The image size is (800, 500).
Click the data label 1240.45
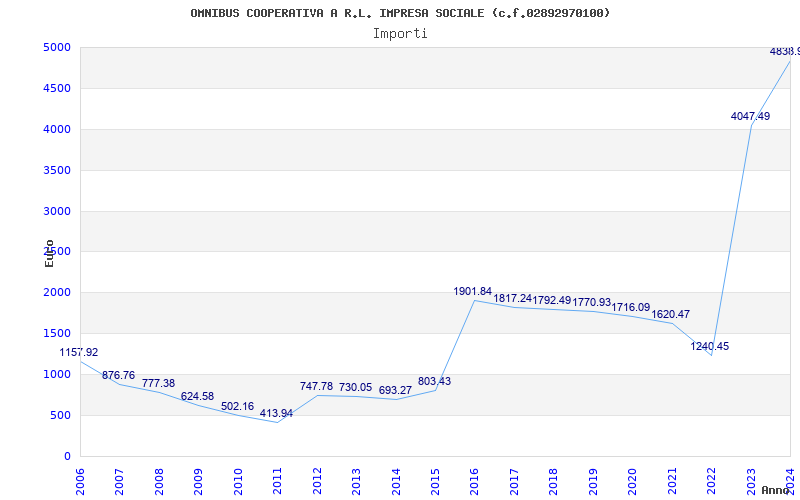710,346
